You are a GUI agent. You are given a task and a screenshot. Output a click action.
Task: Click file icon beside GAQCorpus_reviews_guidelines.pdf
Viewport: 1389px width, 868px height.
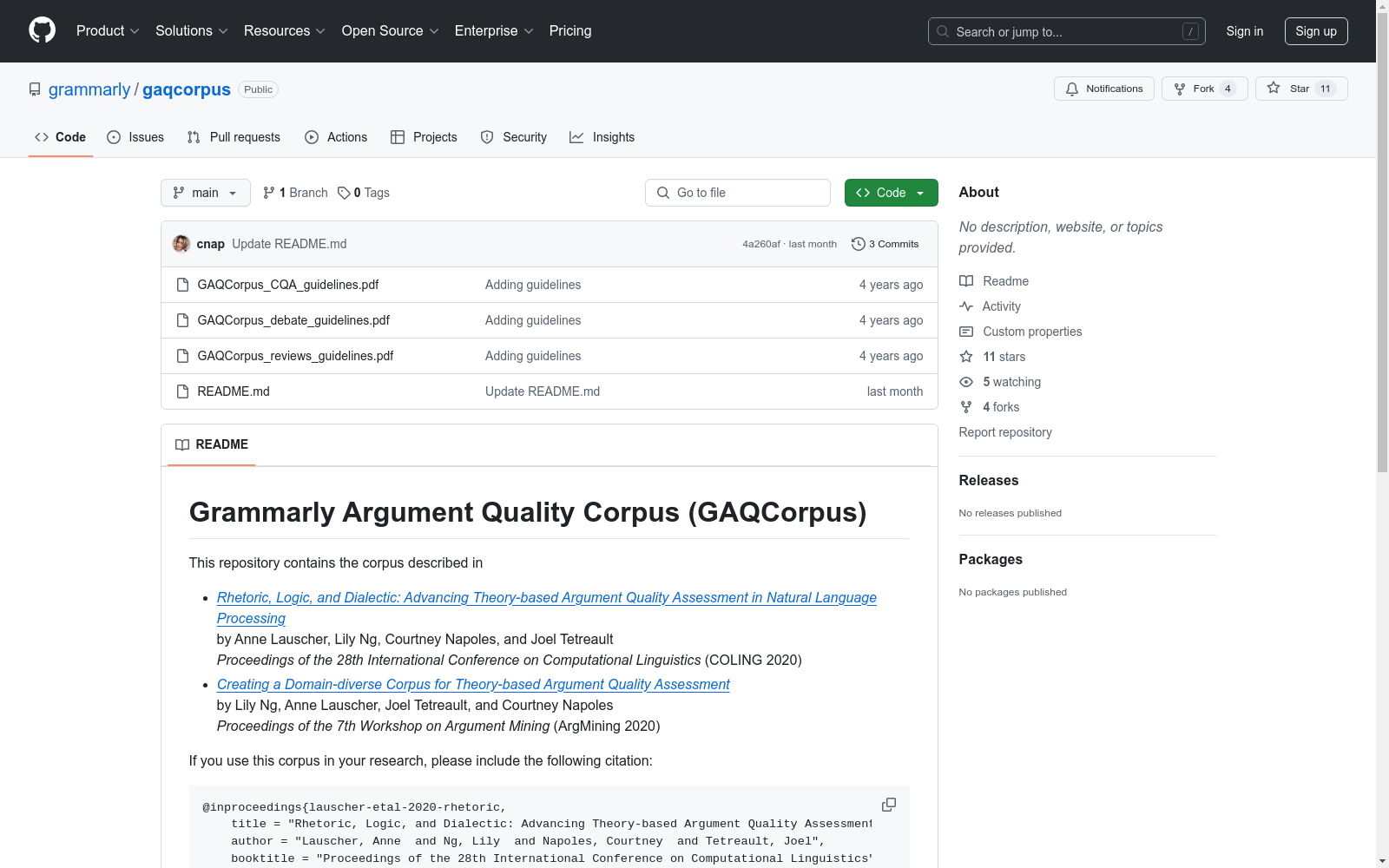point(182,356)
